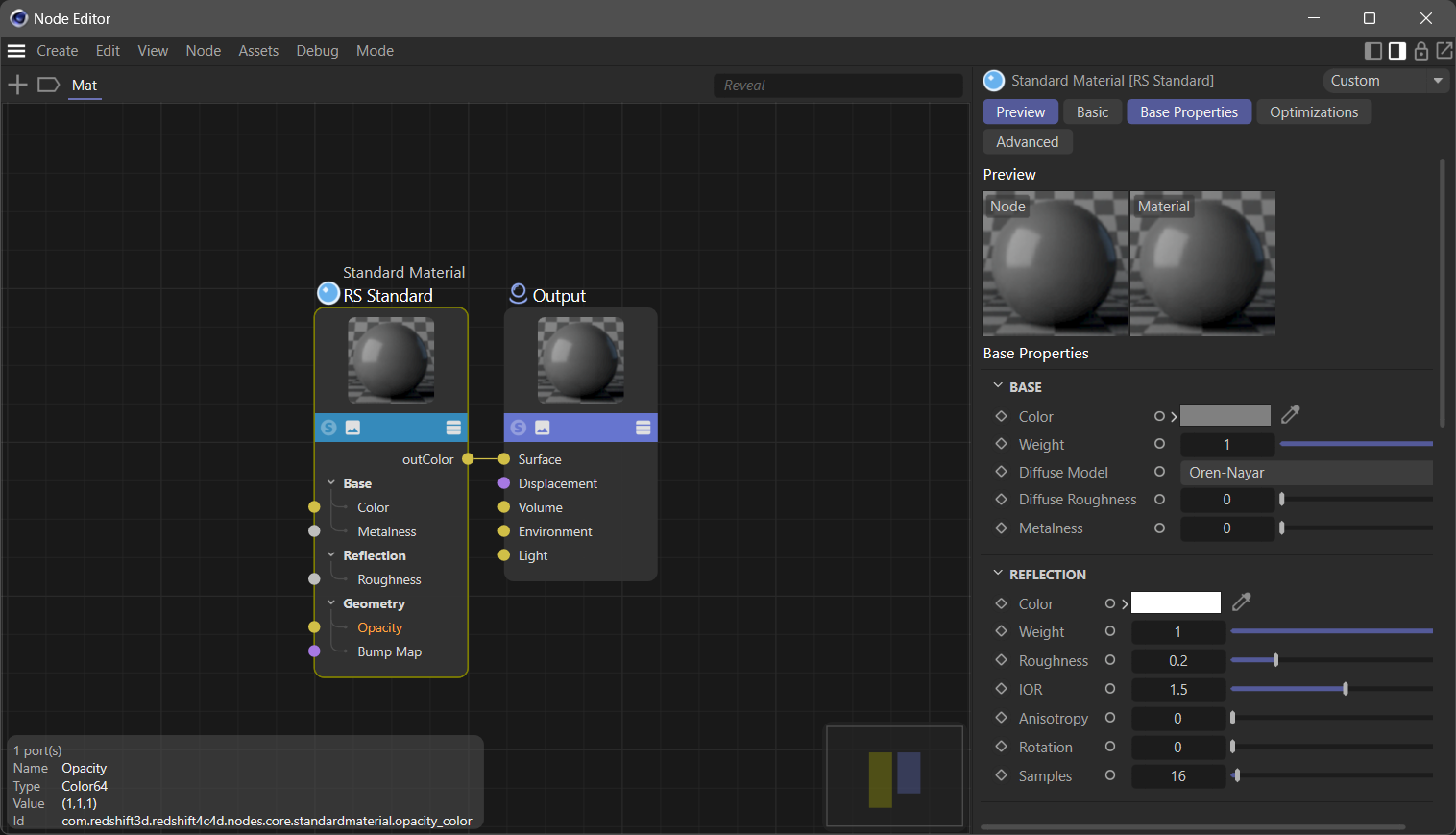The image size is (1456, 835).
Task: Click the breadcrumb tag icon beside Mat
Action: tap(48, 86)
